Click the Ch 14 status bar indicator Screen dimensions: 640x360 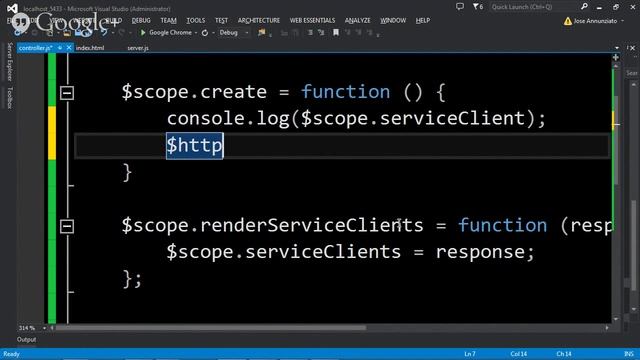564,354
